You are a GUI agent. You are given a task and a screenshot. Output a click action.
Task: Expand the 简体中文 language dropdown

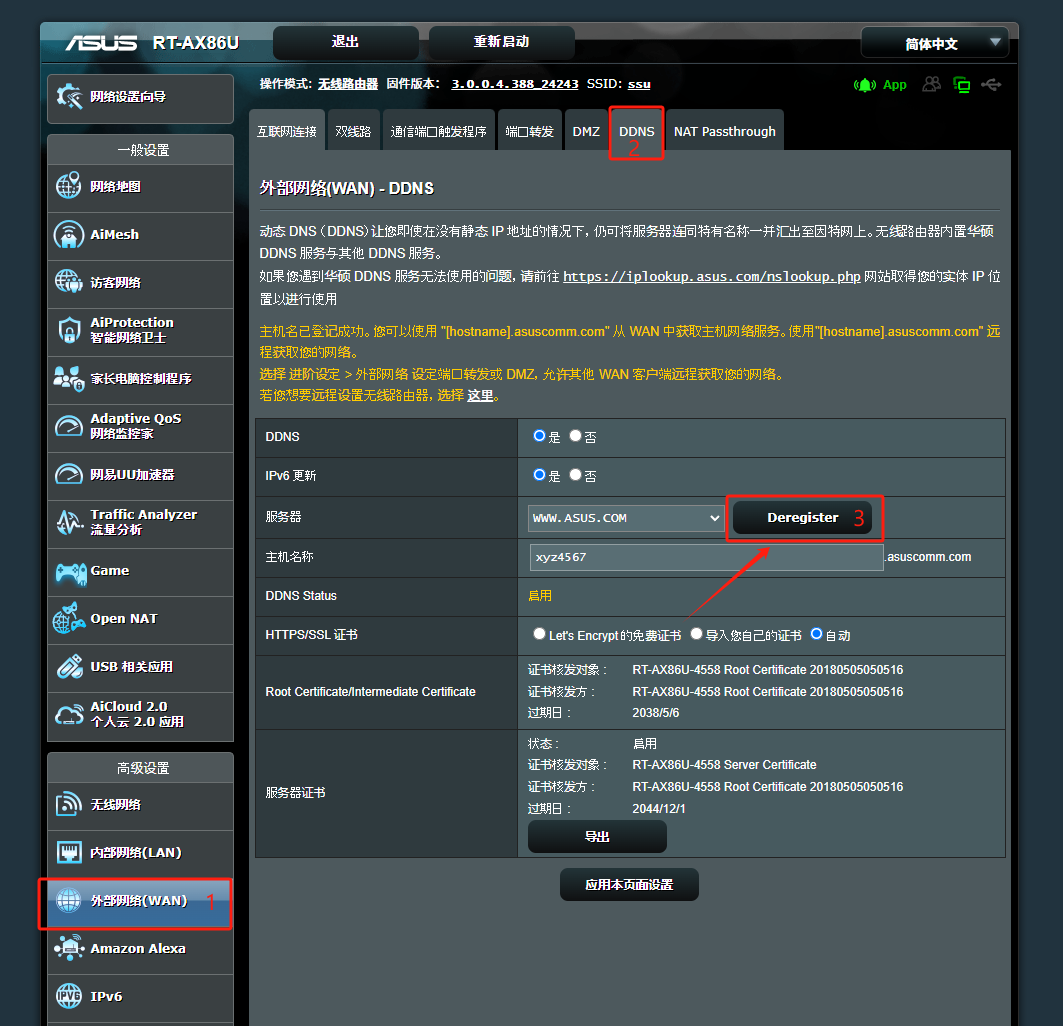pyautogui.click(x=934, y=43)
